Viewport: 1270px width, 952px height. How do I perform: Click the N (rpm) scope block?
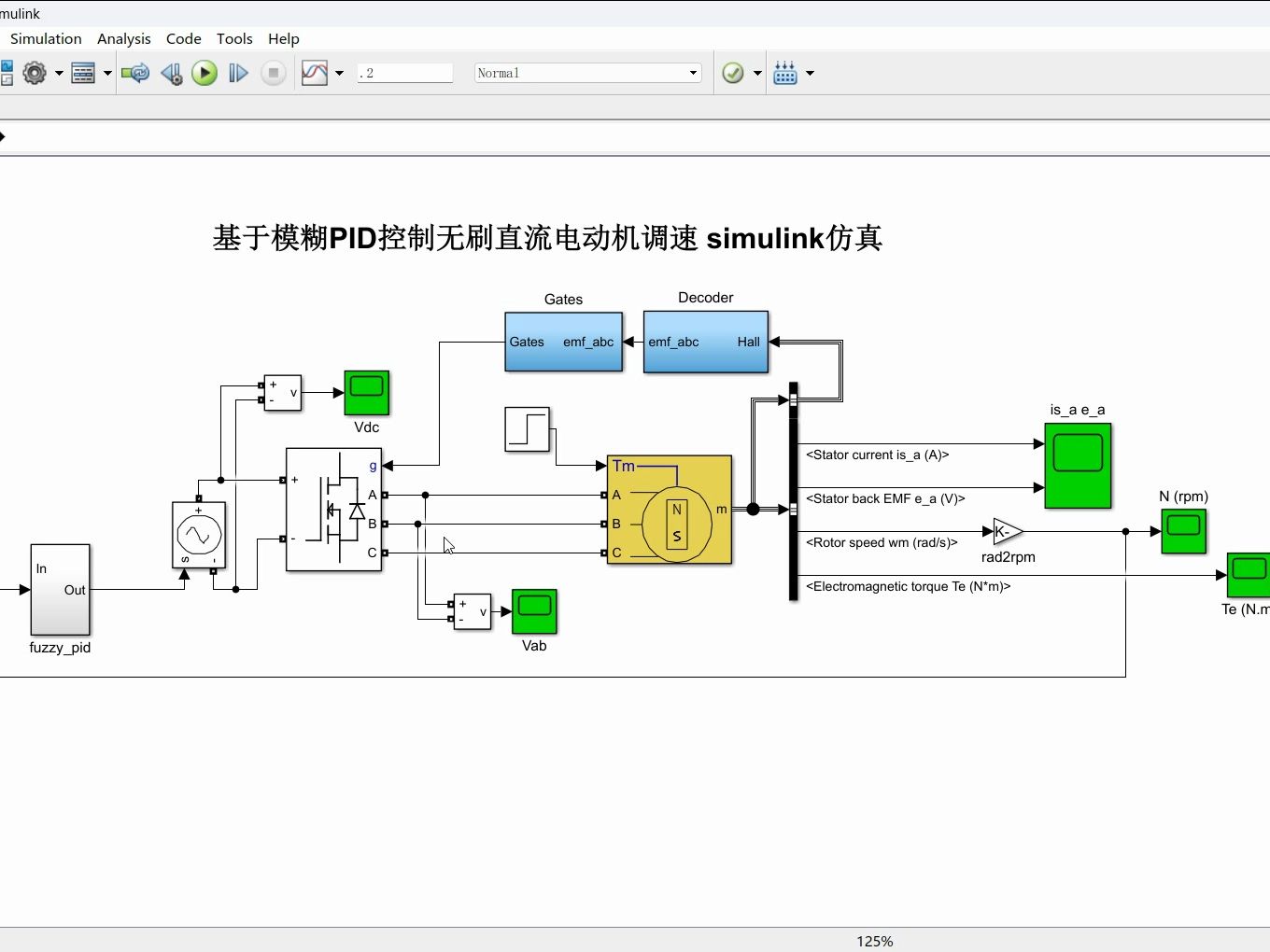pos(1183,531)
